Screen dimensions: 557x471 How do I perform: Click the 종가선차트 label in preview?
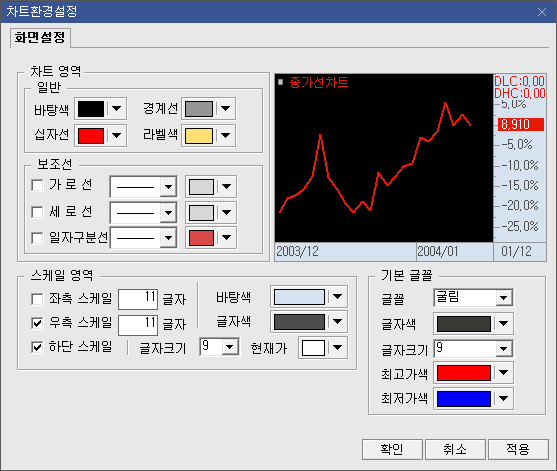click(319, 82)
